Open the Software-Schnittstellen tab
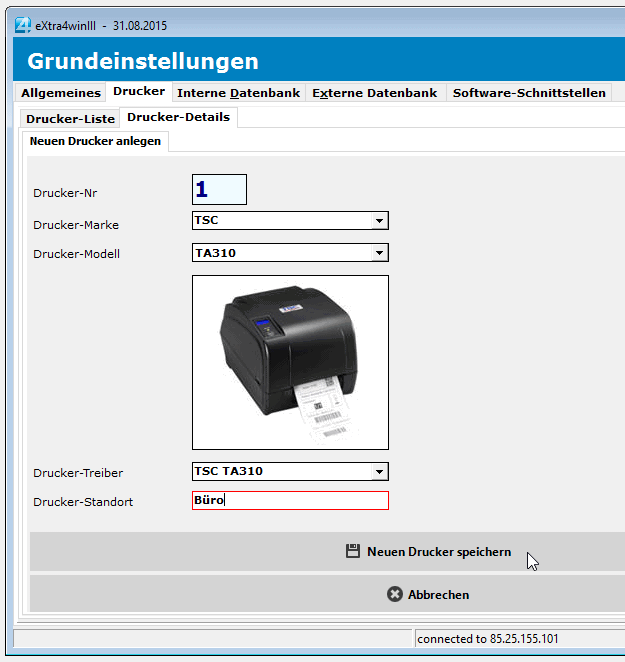 coord(528,93)
